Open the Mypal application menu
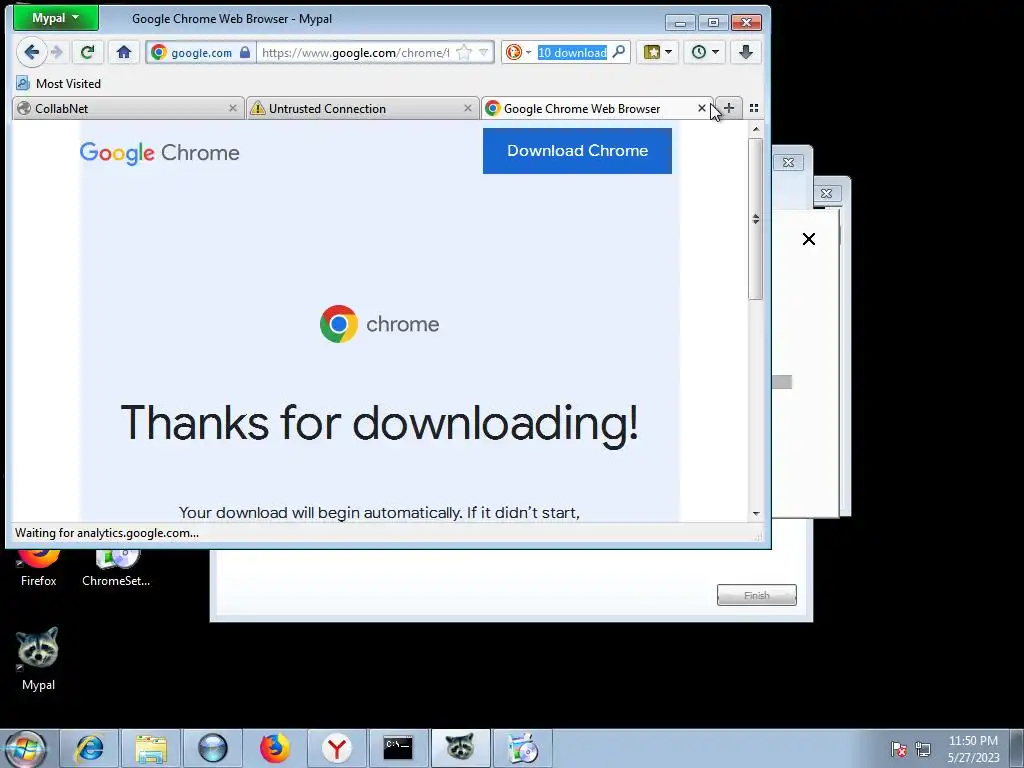This screenshot has width=1024, height=768. (x=56, y=18)
